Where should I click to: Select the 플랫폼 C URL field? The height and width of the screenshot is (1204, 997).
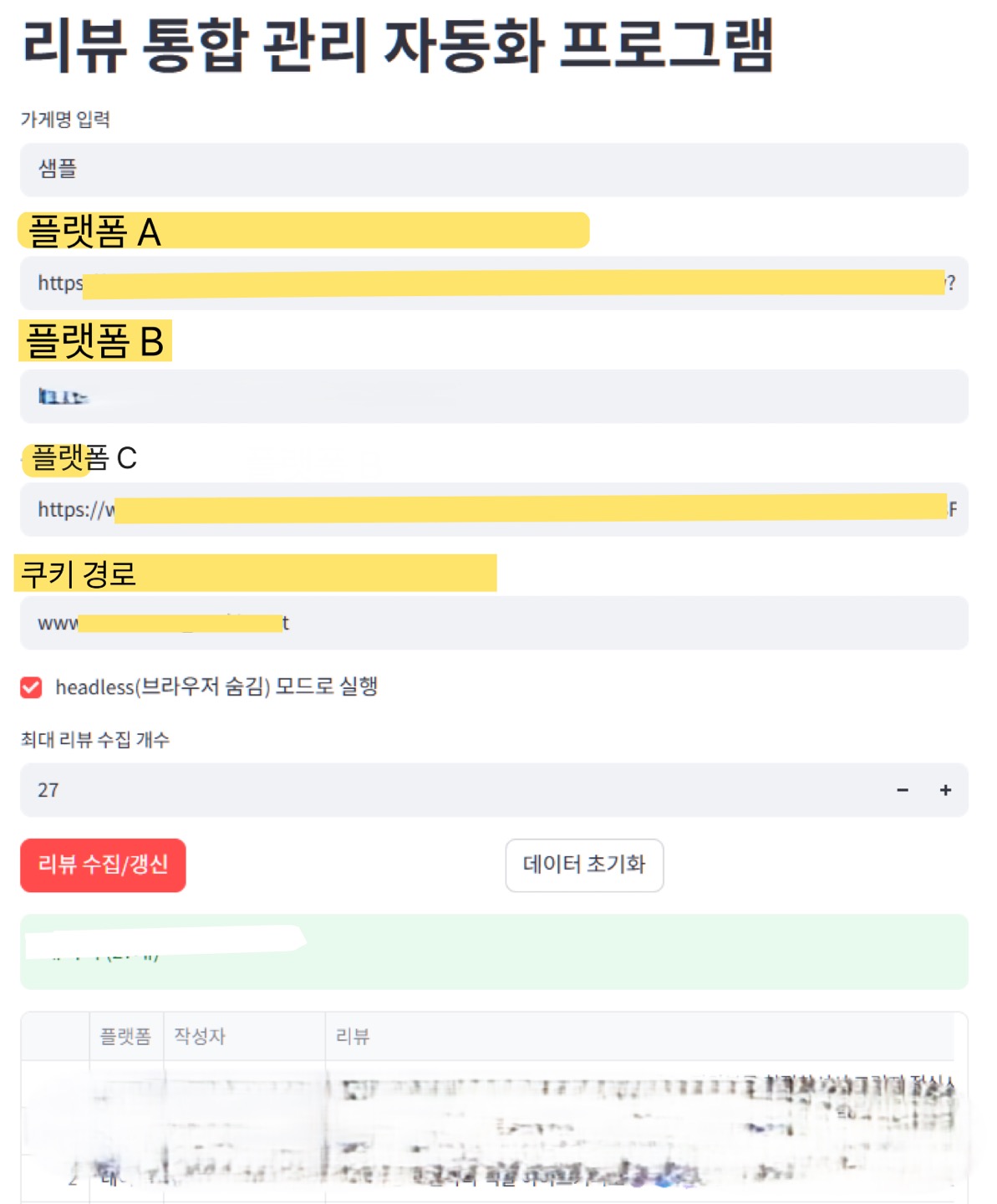(x=493, y=509)
